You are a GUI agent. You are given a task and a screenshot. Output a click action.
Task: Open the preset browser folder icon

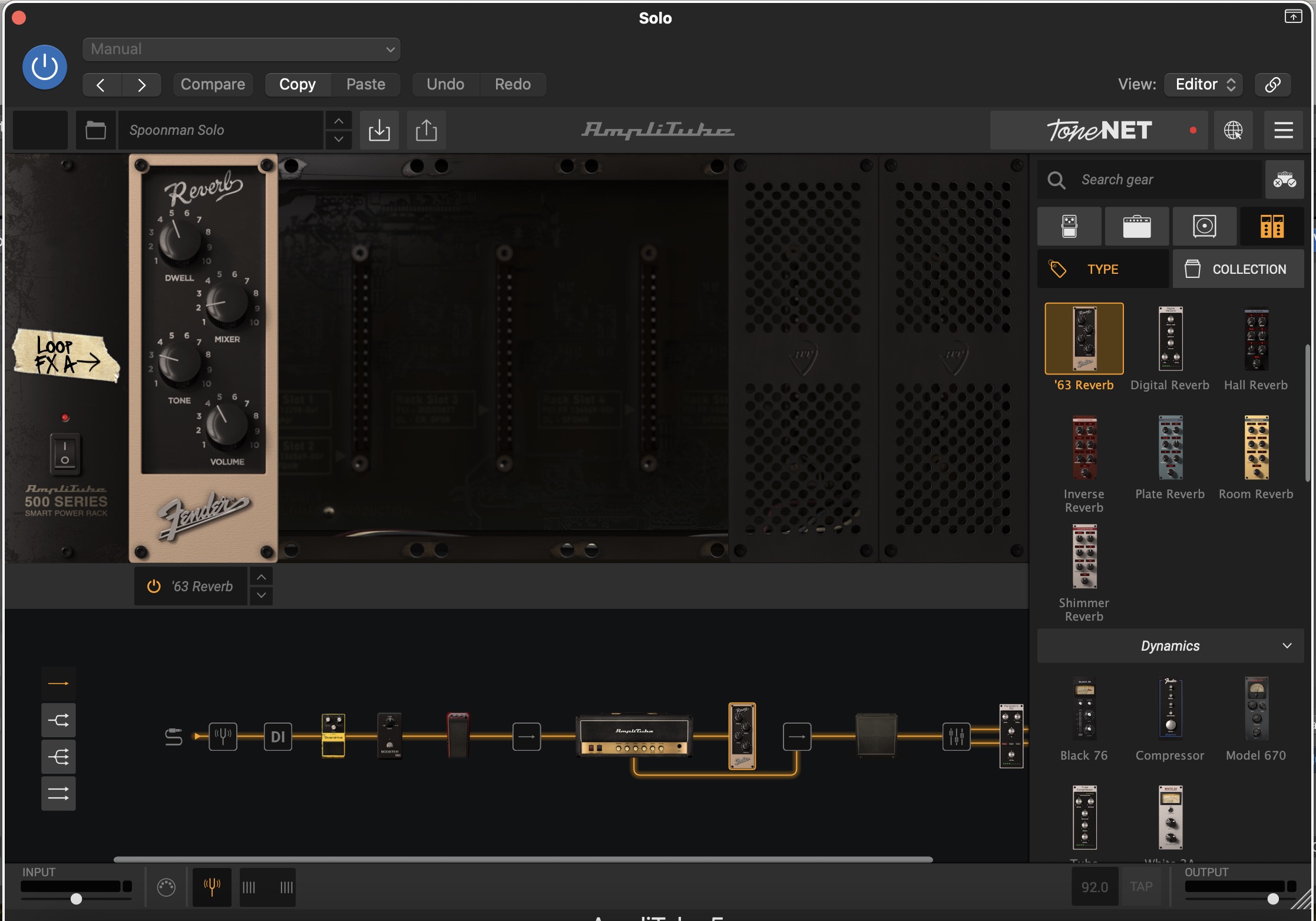click(95, 130)
